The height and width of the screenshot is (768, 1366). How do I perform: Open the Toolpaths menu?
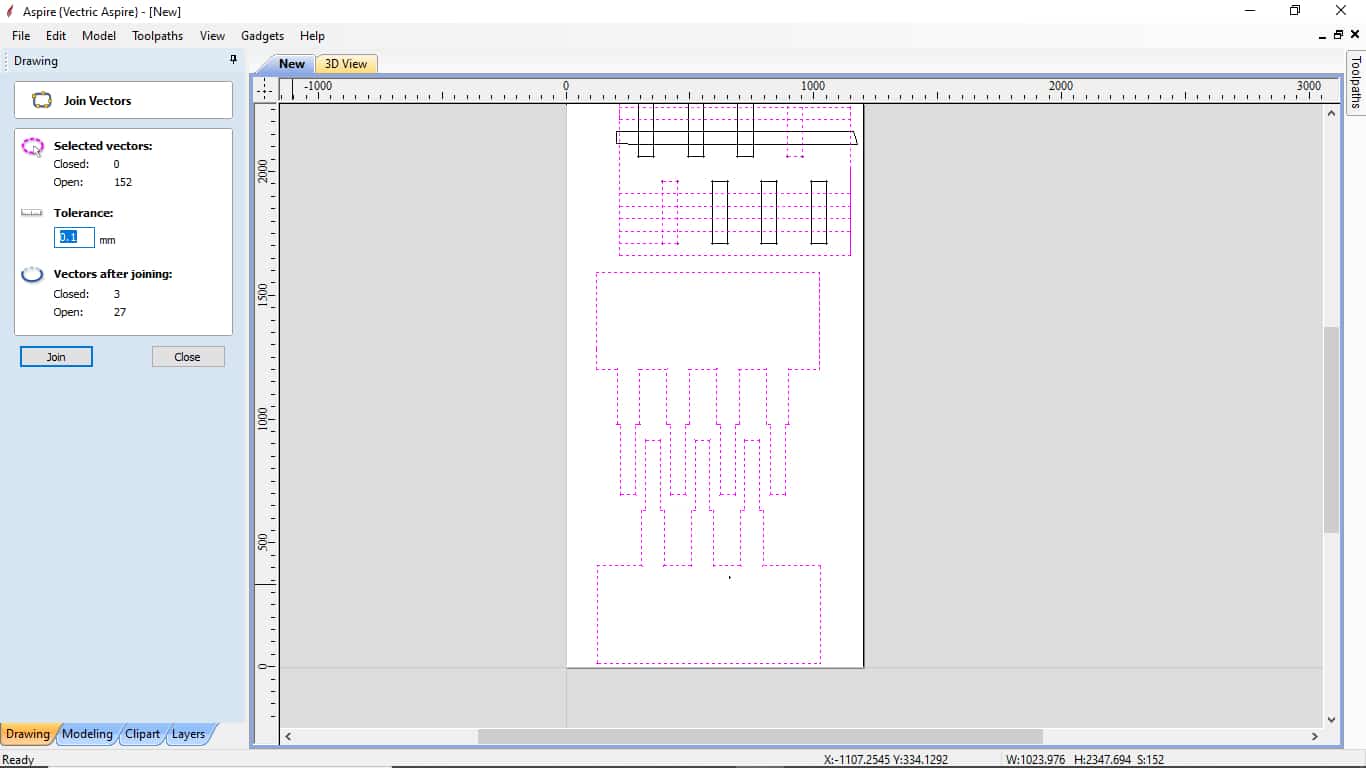(x=157, y=35)
